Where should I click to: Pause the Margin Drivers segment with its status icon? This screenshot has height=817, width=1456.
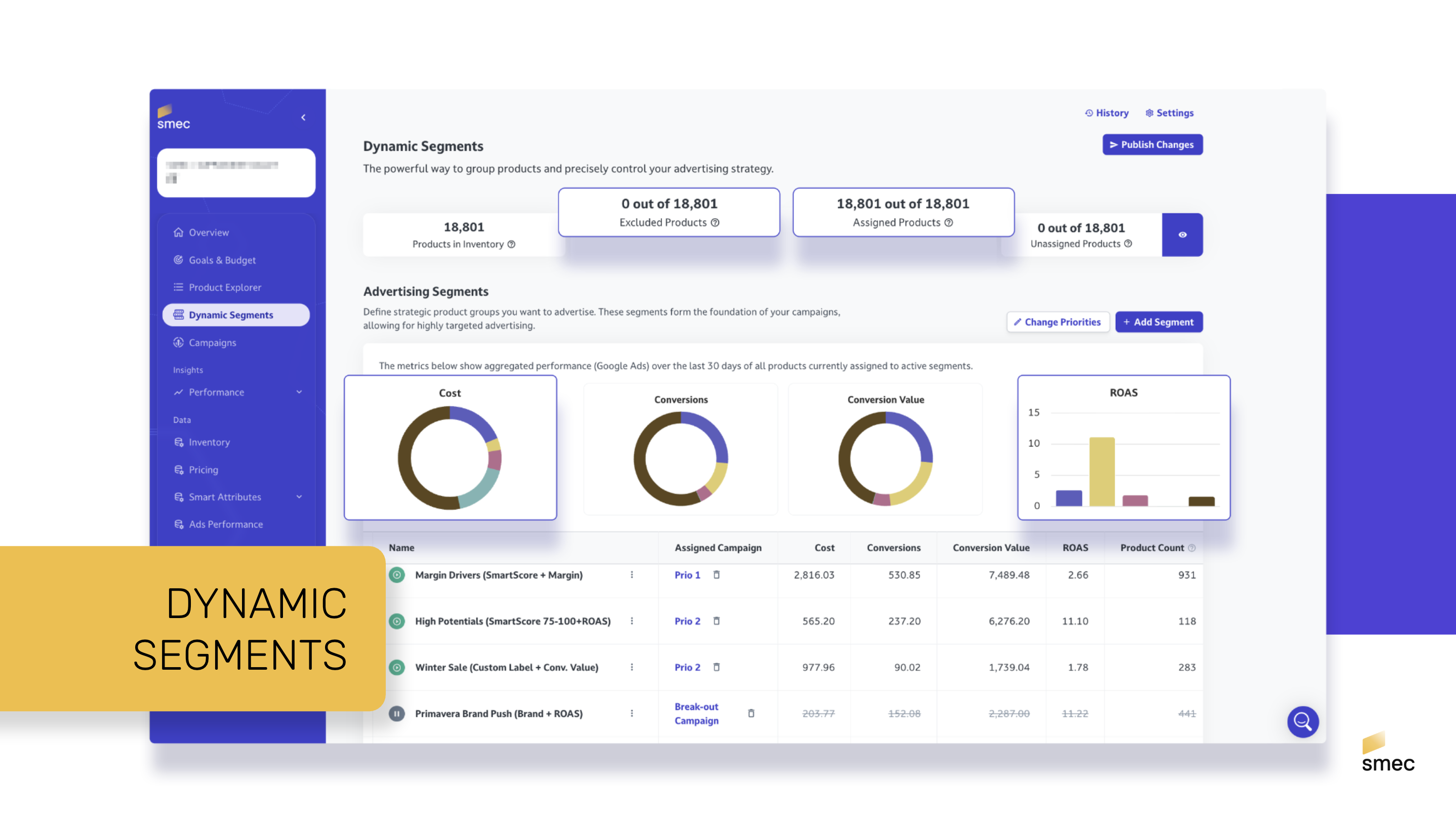397,575
